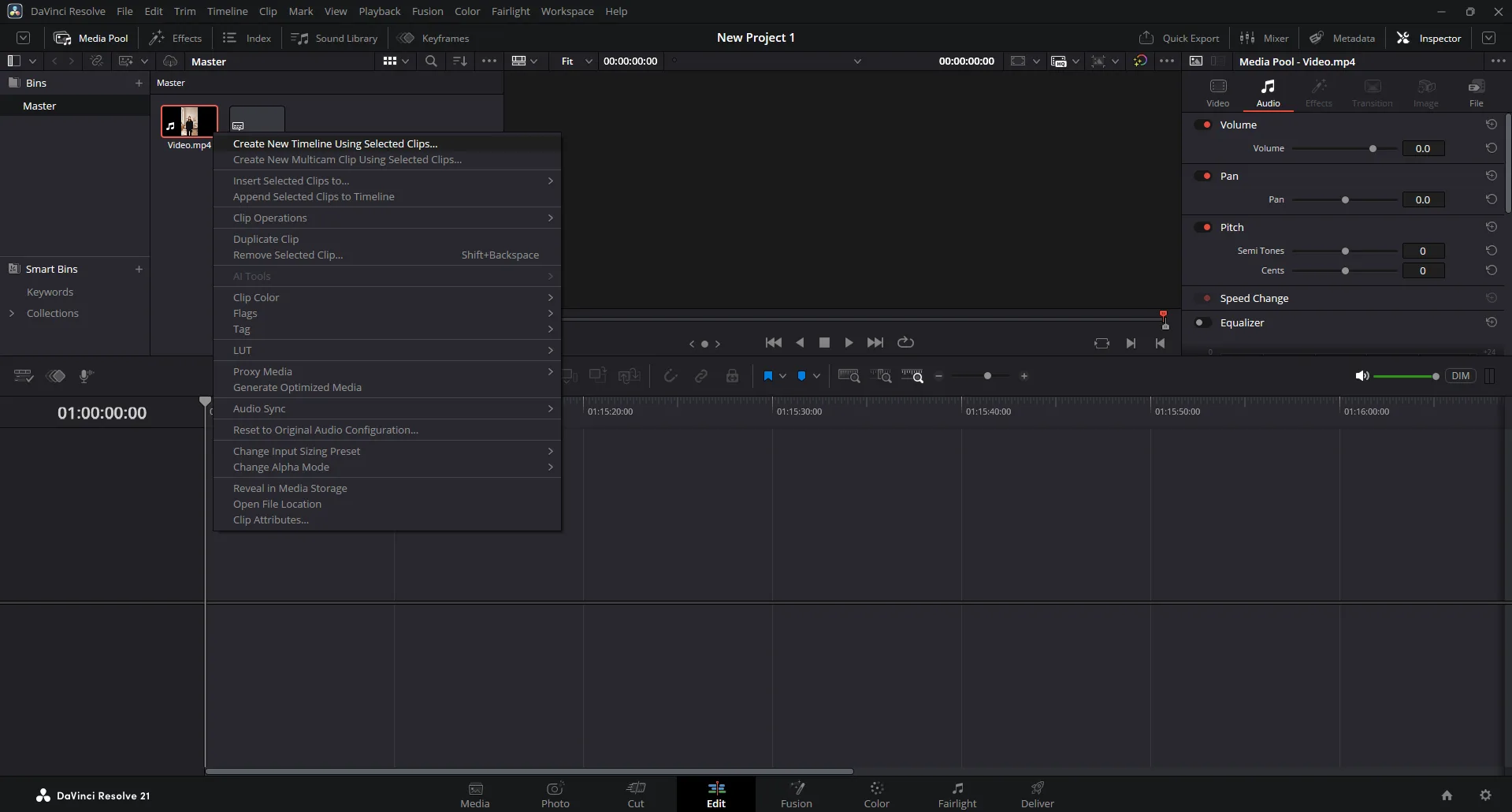
Task: Open the project manager home icon
Action: point(1447,795)
